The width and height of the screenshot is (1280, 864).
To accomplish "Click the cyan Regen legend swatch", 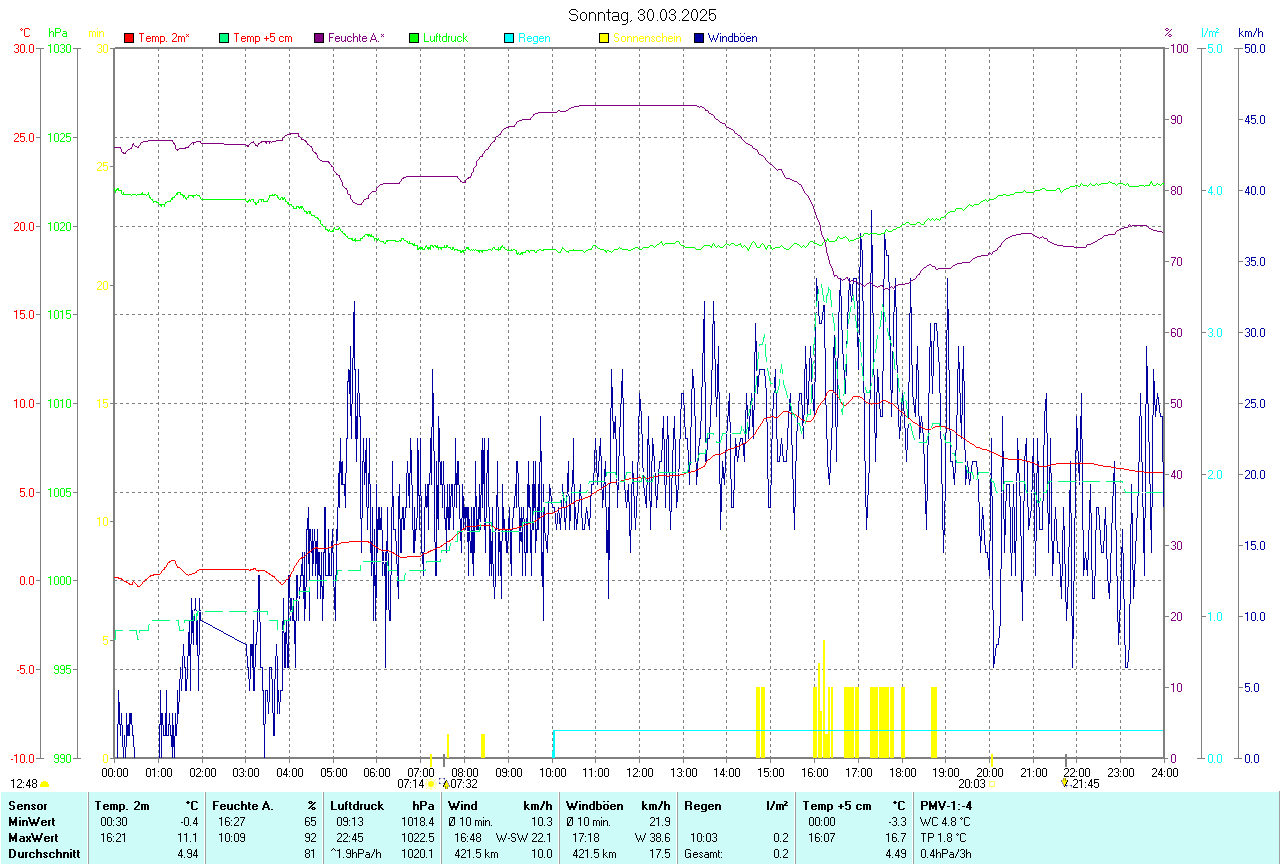I will point(509,38).
